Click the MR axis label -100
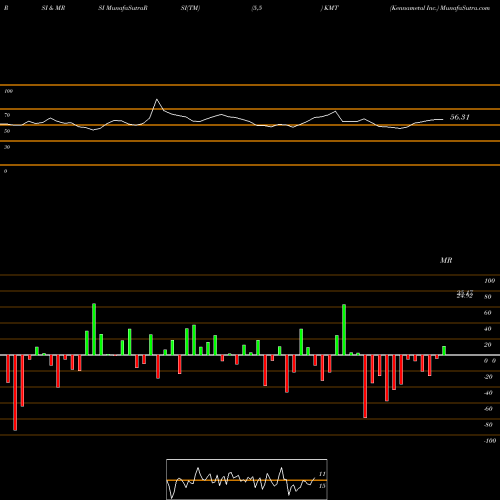Viewport: 500px width, 500px height. (490, 441)
